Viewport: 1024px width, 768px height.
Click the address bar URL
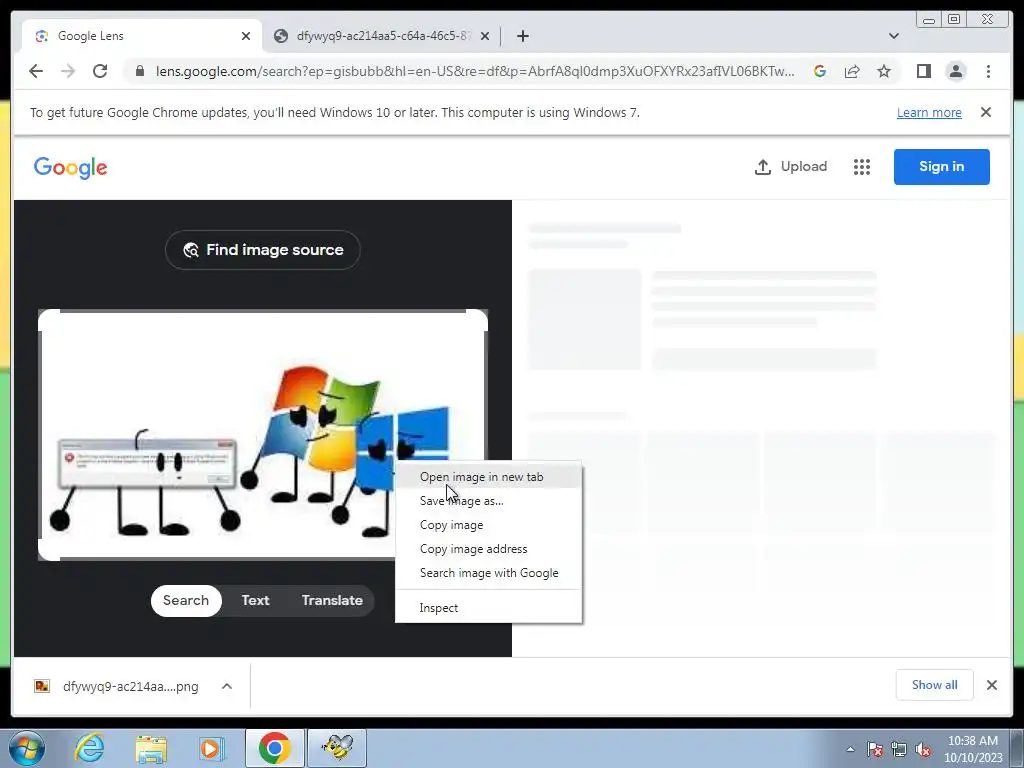[x=475, y=71]
